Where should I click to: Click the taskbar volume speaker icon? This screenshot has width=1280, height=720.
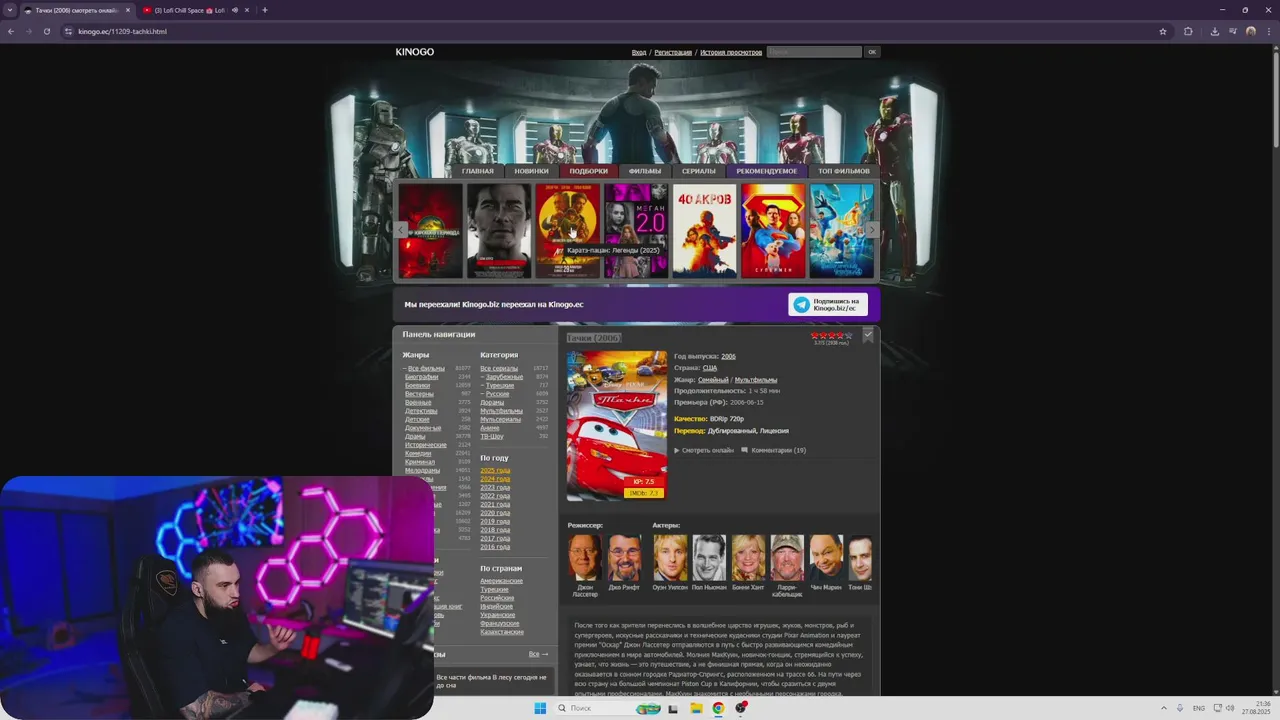click(x=1230, y=708)
